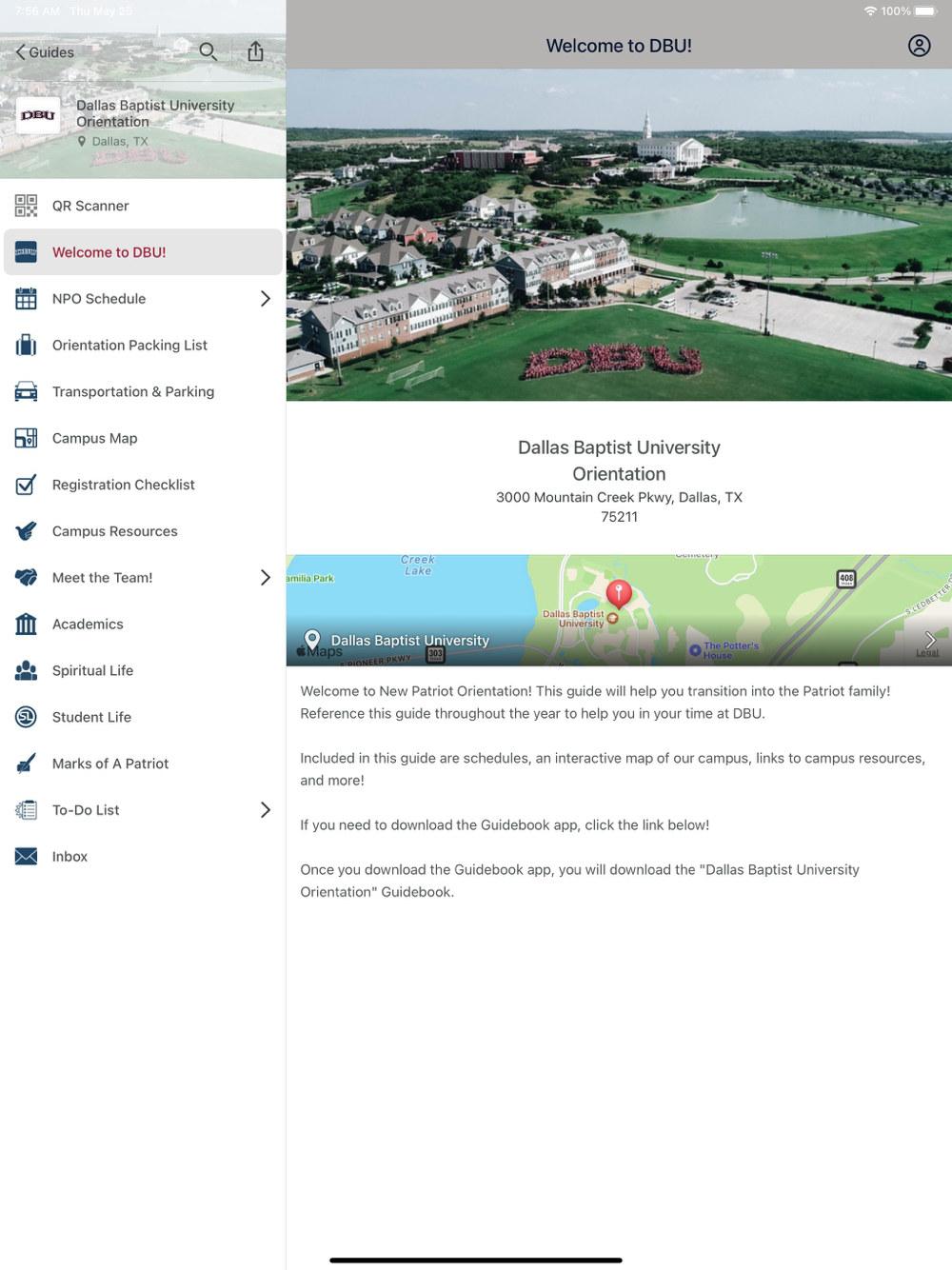Tap Dallas Baptist University map label

pos(410,641)
